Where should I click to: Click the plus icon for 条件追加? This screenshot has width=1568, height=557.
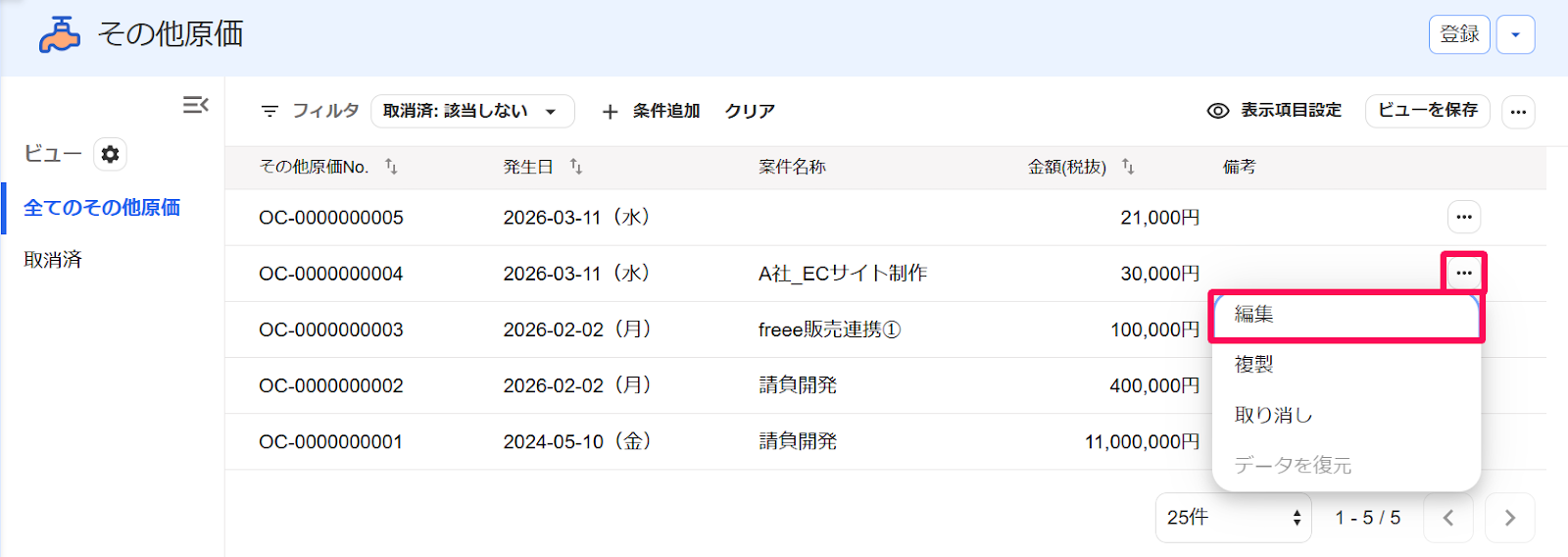tap(610, 112)
